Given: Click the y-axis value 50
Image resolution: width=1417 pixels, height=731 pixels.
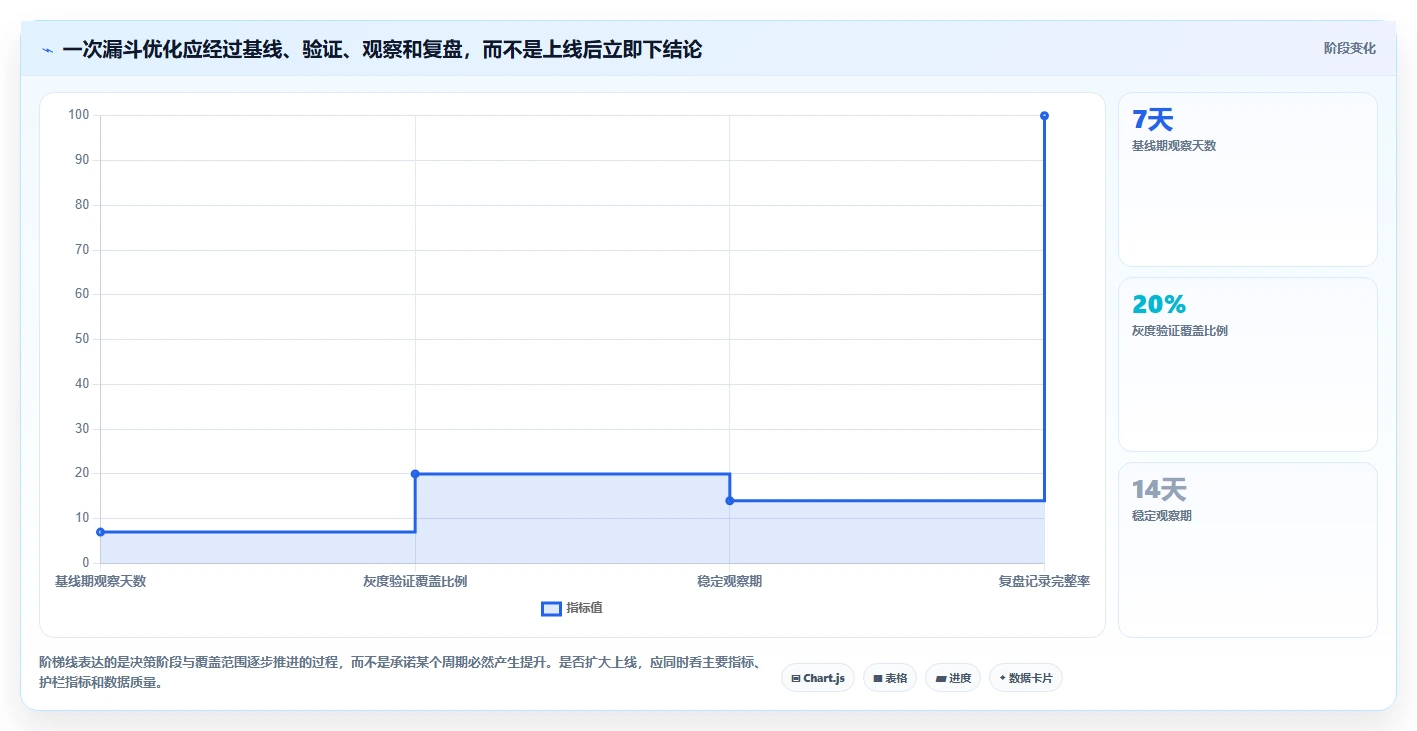Looking at the screenshot, I should point(82,339).
